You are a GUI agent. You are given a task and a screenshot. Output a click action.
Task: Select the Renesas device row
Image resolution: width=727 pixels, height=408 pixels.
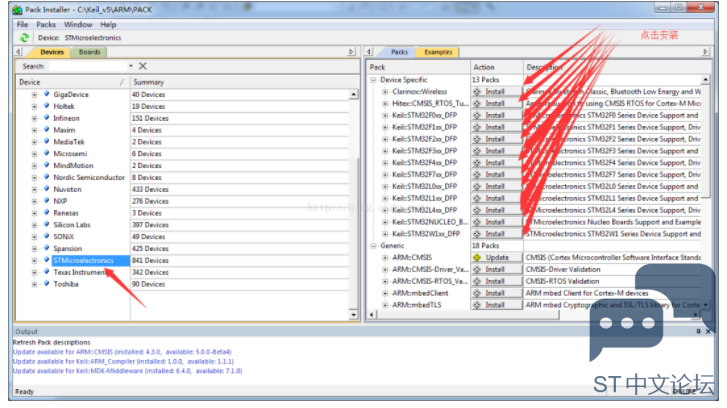pos(182,213)
